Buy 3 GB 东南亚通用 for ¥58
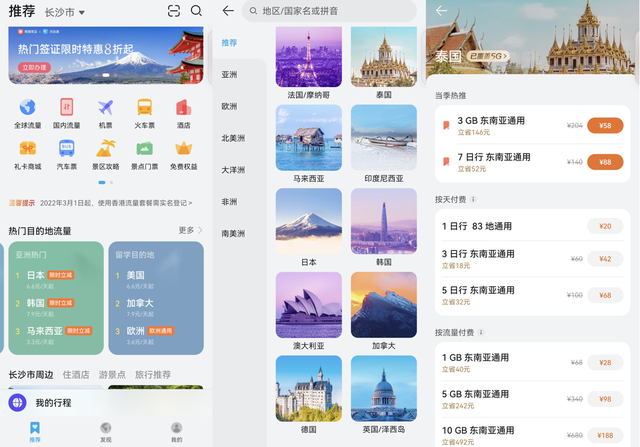This screenshot has height=447, width=640. [605, 125]
